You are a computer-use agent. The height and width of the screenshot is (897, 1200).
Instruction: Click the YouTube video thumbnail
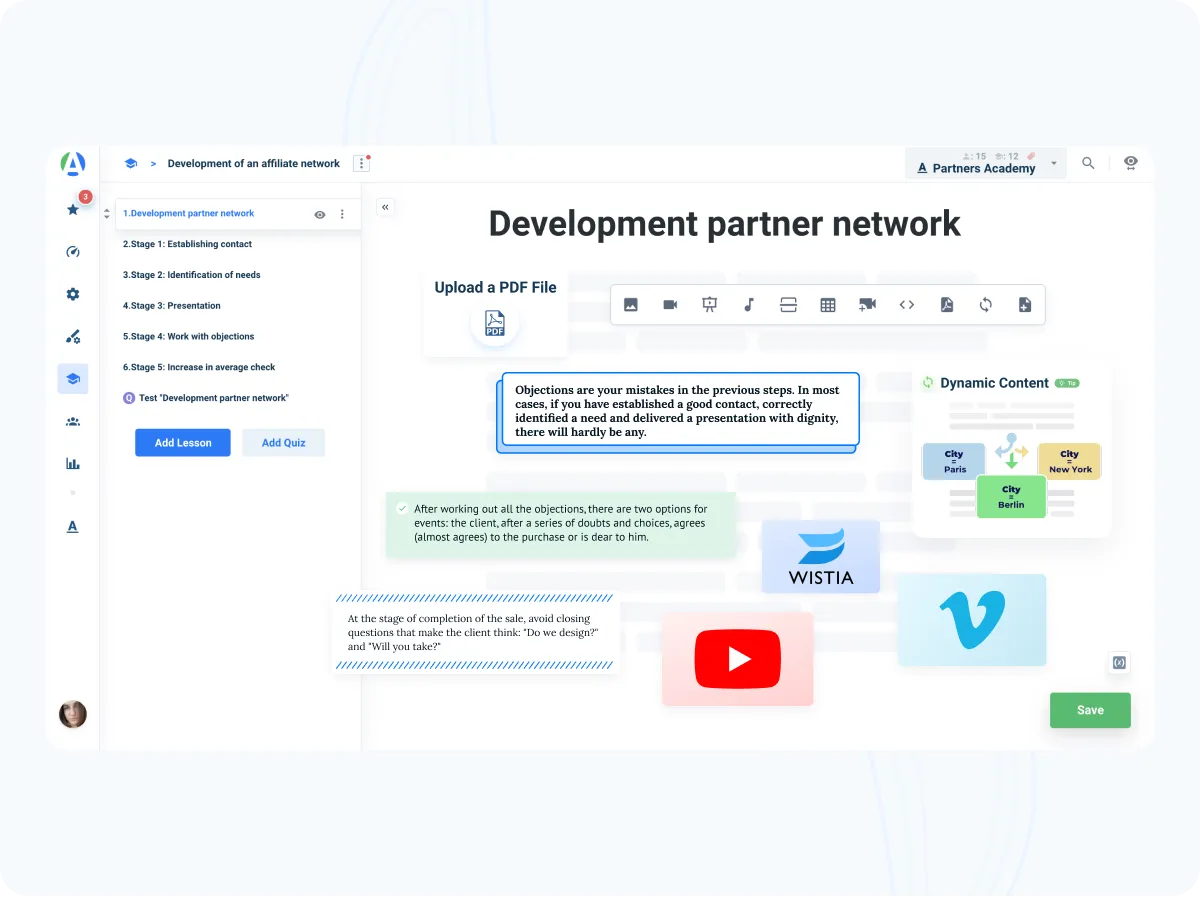738,659
